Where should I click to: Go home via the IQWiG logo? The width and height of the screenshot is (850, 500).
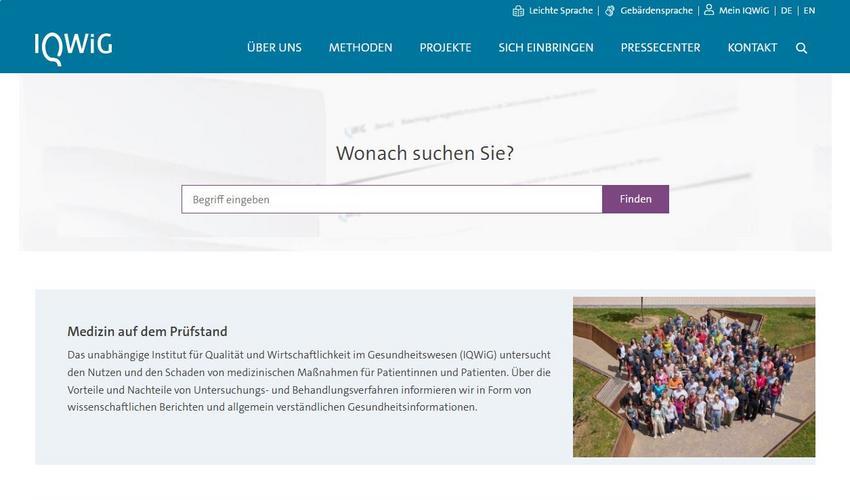point(73,49)
